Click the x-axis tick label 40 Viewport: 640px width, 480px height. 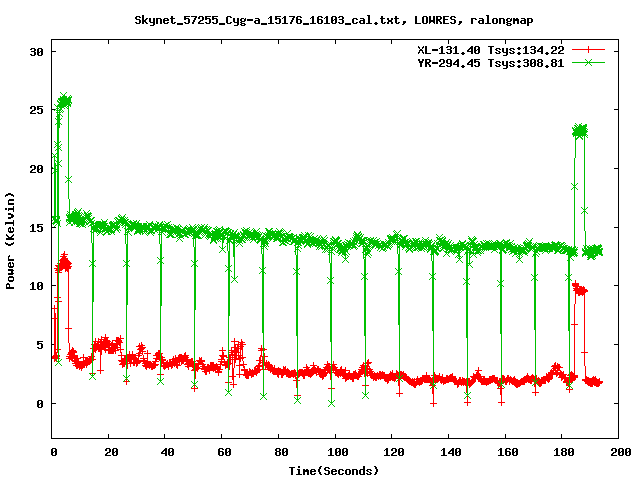[167, 452]
